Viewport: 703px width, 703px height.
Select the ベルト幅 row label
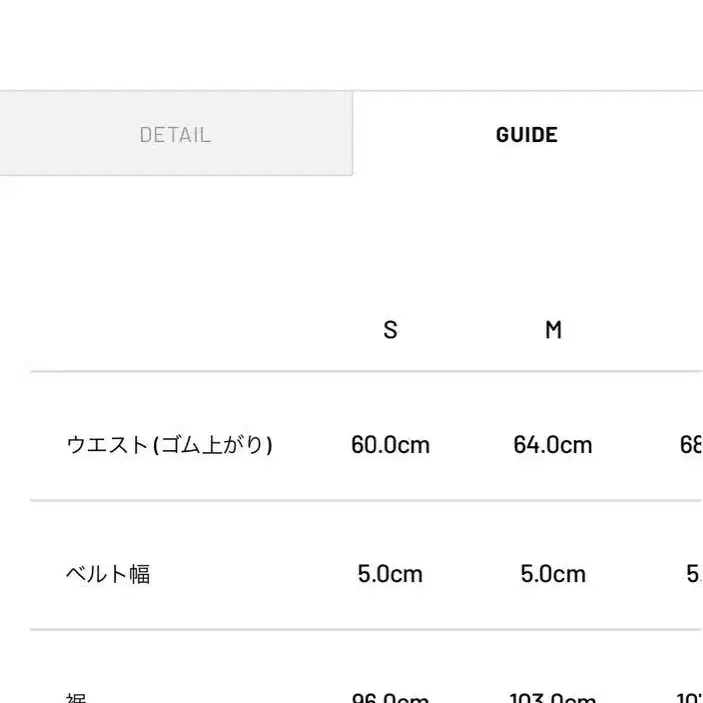(108, 574)
